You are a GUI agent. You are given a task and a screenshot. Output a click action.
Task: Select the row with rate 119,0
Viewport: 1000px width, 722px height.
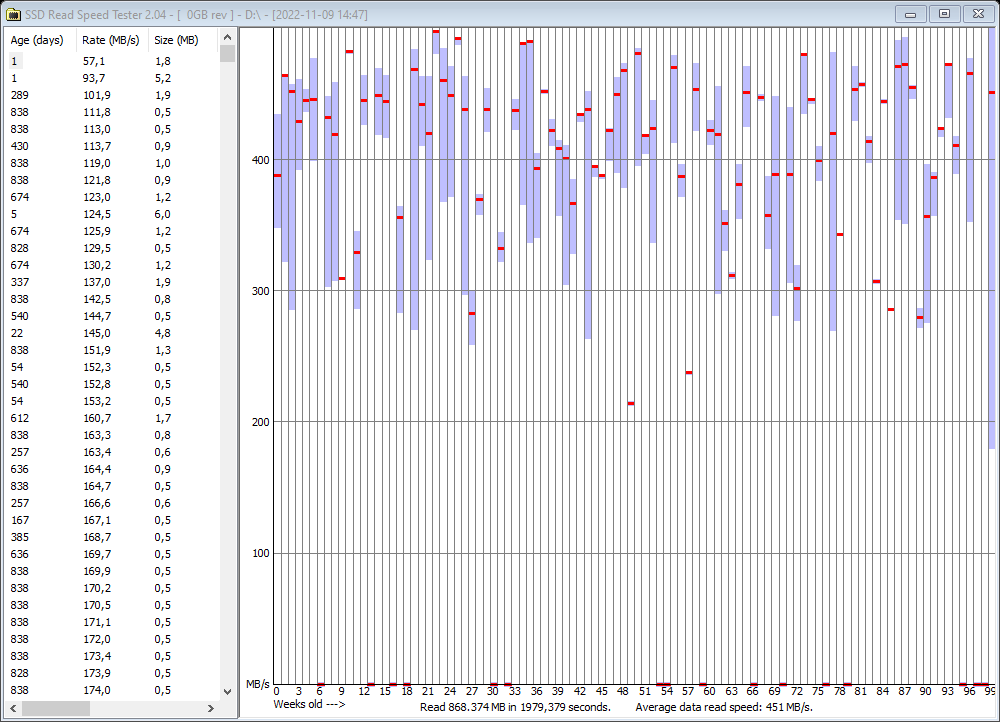coord(112,163)
